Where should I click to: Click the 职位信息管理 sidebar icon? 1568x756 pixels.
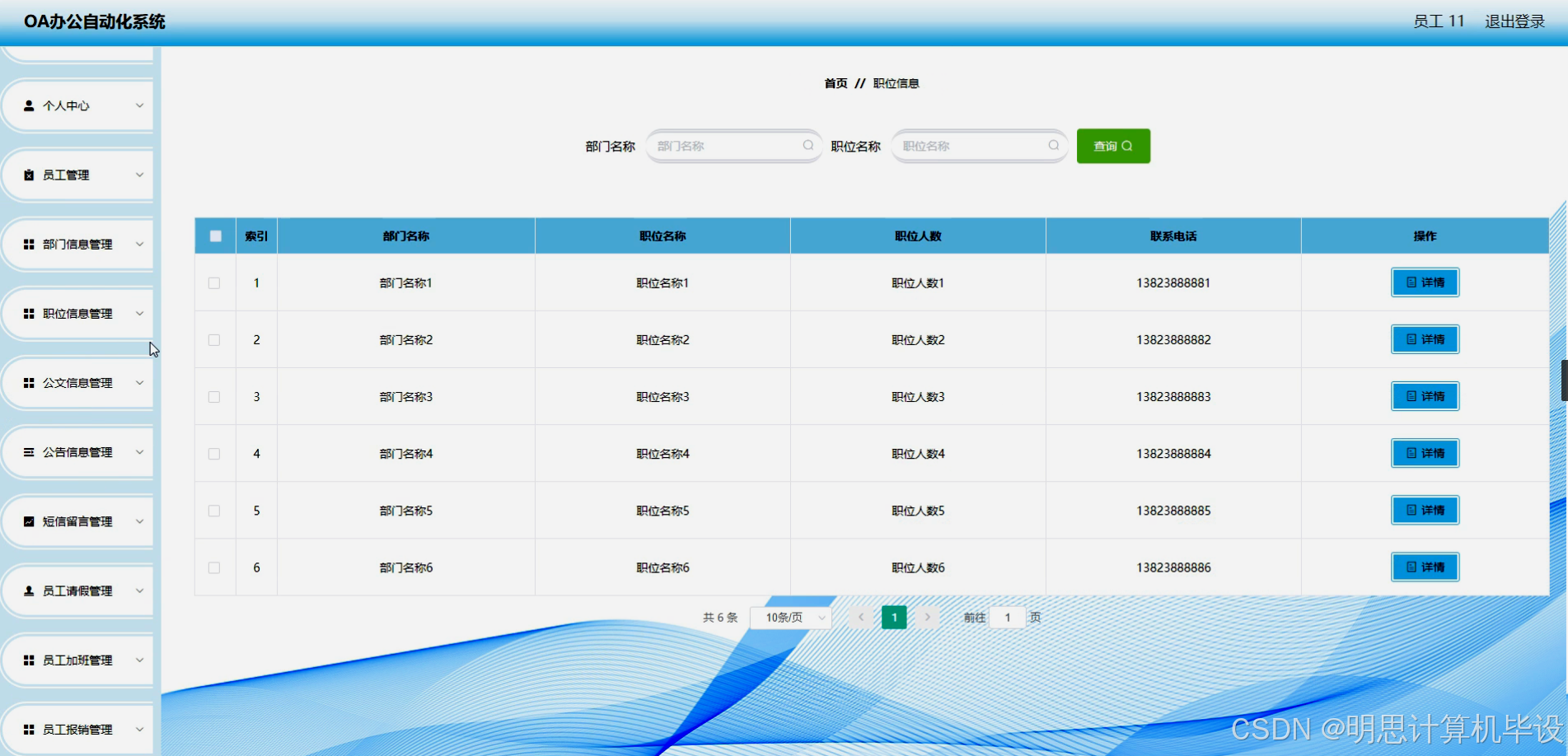pyautogui.click(x=27, y=313)
